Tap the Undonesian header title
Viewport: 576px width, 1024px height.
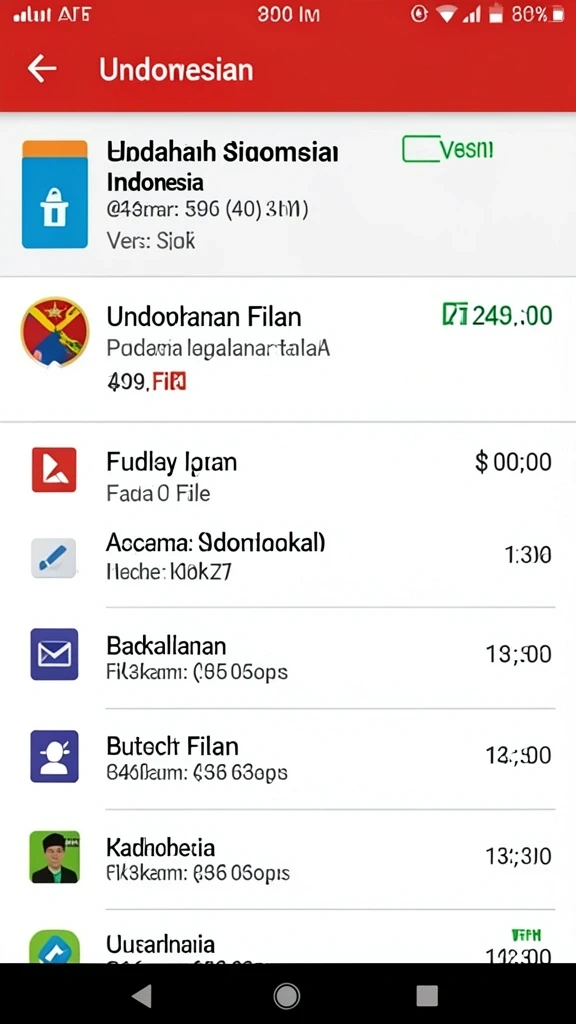tap(176, 70)
